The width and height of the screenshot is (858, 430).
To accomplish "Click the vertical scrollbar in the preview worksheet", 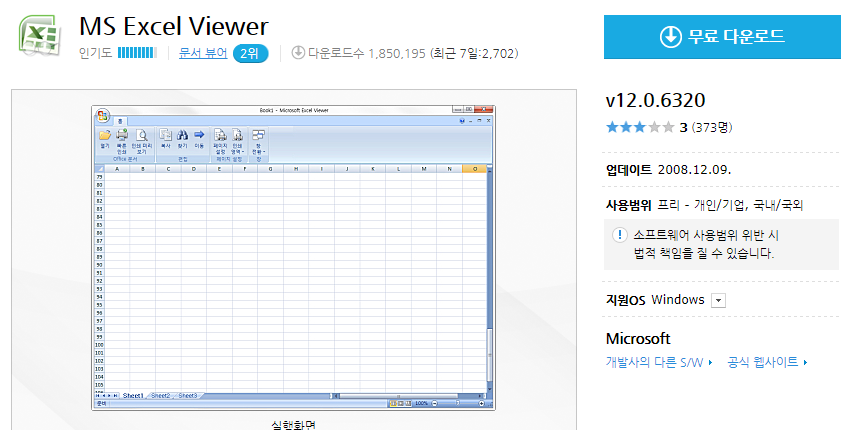I will click(x=489, y=279).
